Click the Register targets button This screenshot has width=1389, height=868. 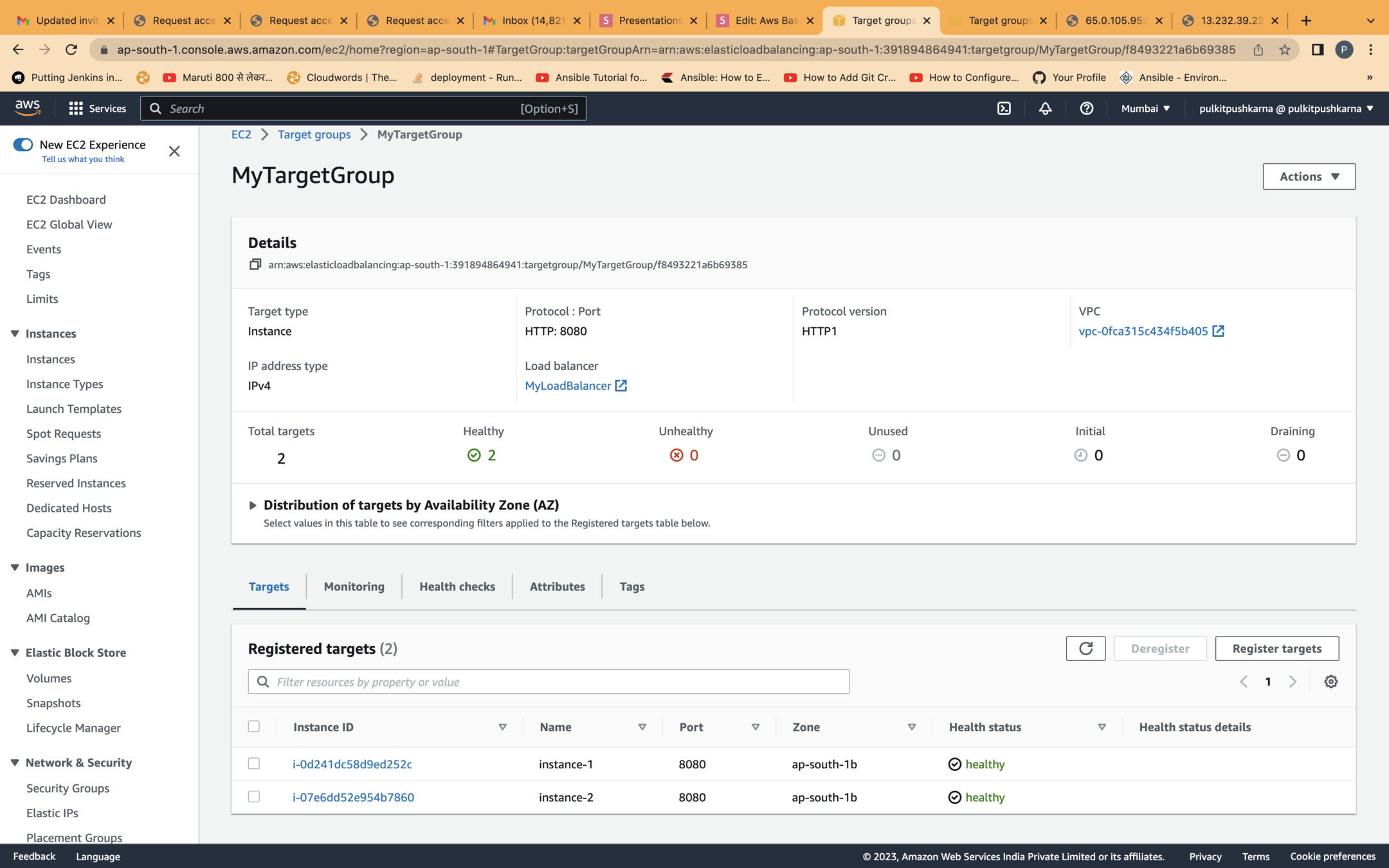pyautogui.click(x=1276, y=648)
